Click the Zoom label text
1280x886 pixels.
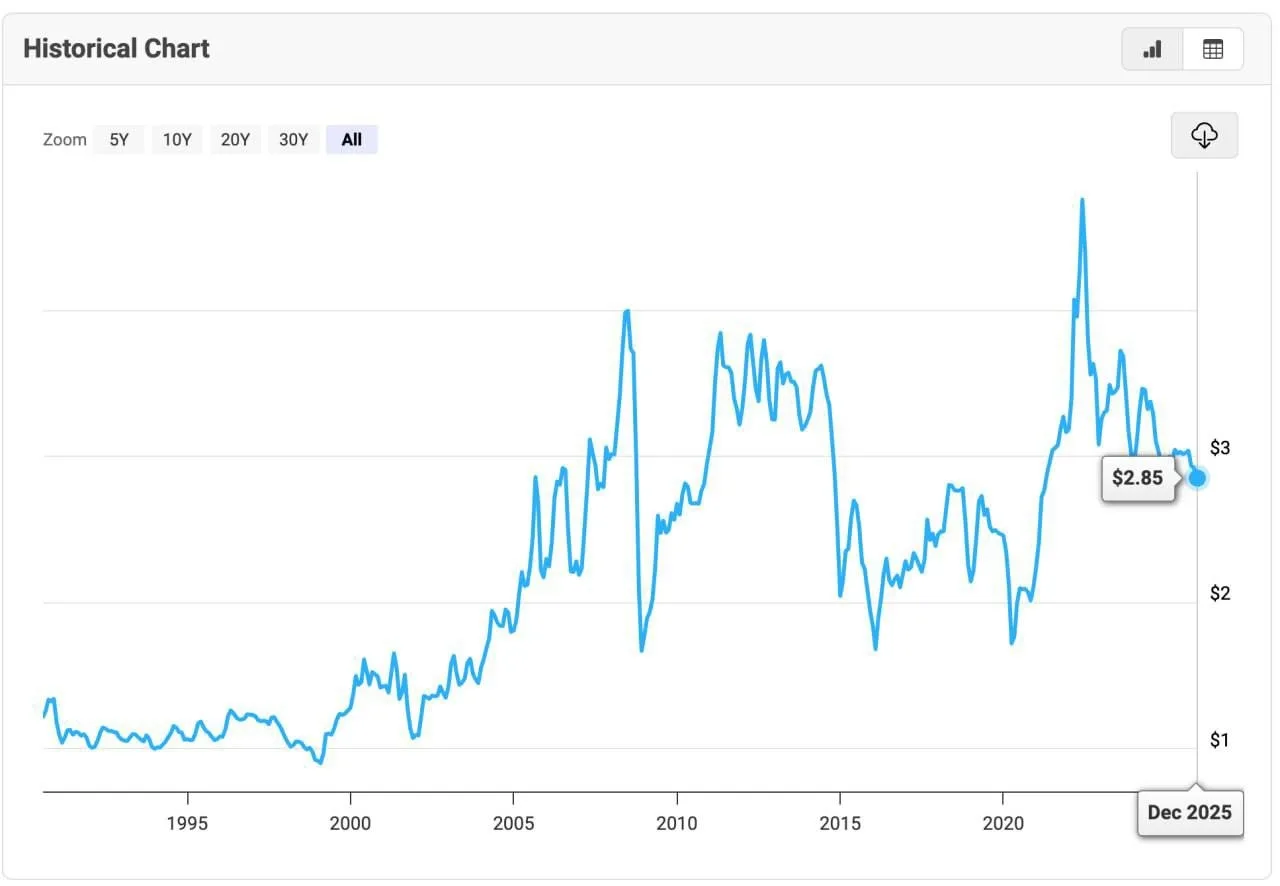64,140
